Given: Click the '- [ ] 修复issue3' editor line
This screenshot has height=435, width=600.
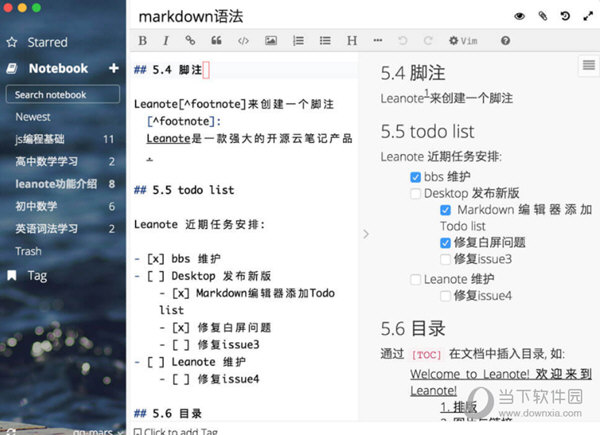Looking at the screenshot, I should pyautogui.click(x=210, y=345).
